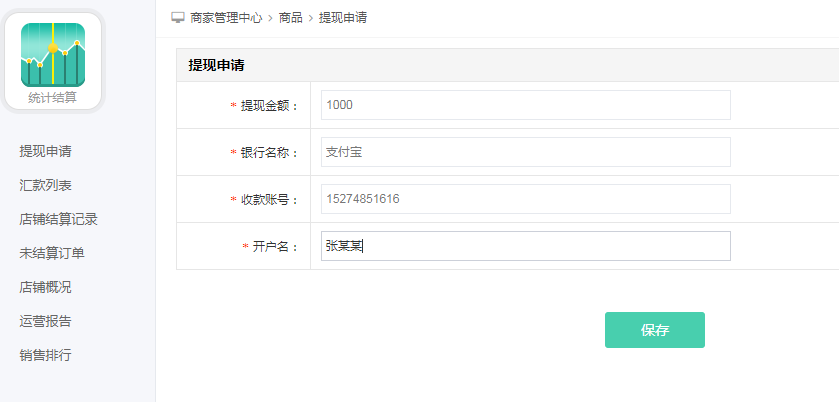Viewport: 839px width, 402px height.
Task: Open the 店铺概况 page
Action: (45, 287)
